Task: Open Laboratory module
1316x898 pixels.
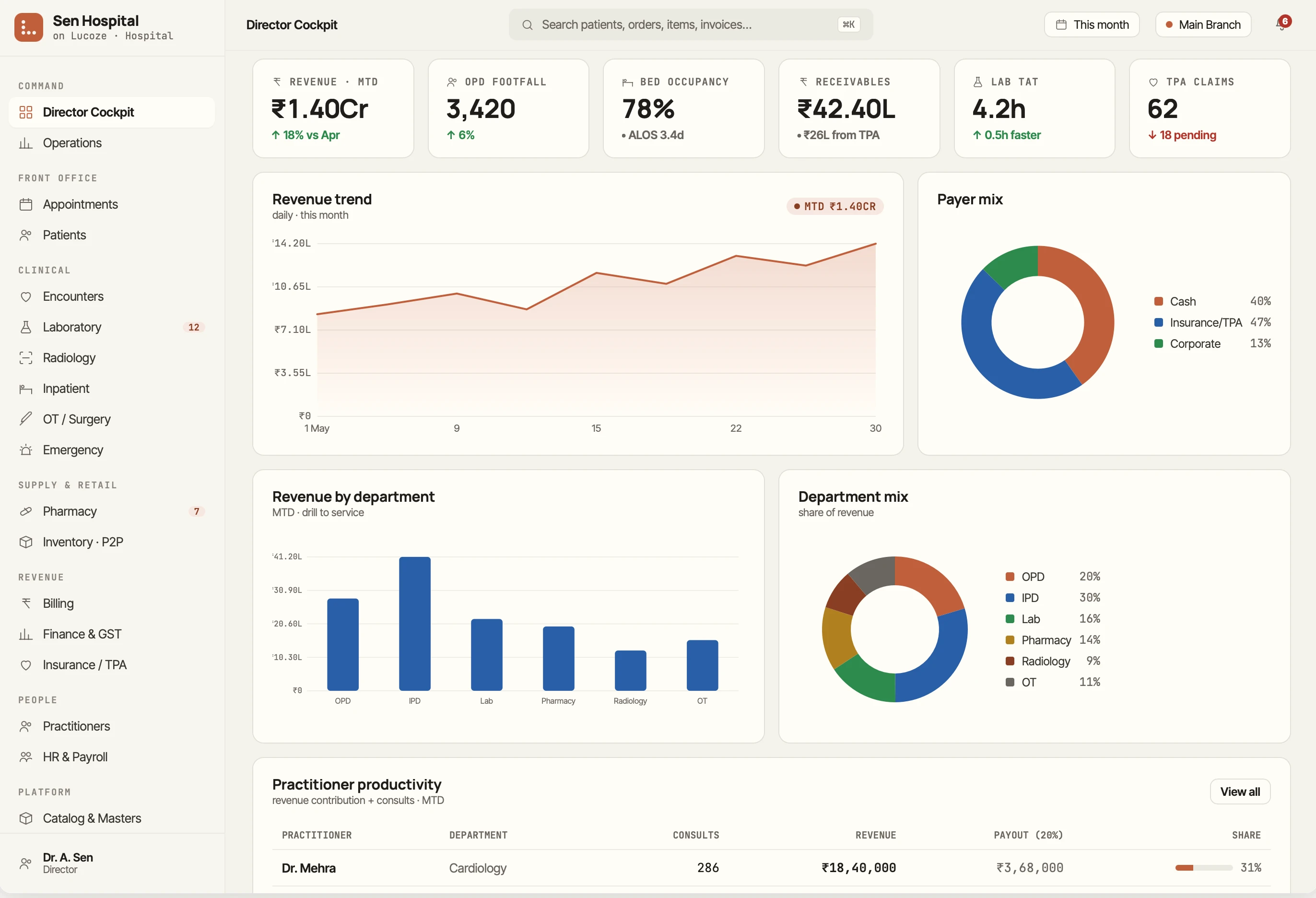Action: pos(112,327)
